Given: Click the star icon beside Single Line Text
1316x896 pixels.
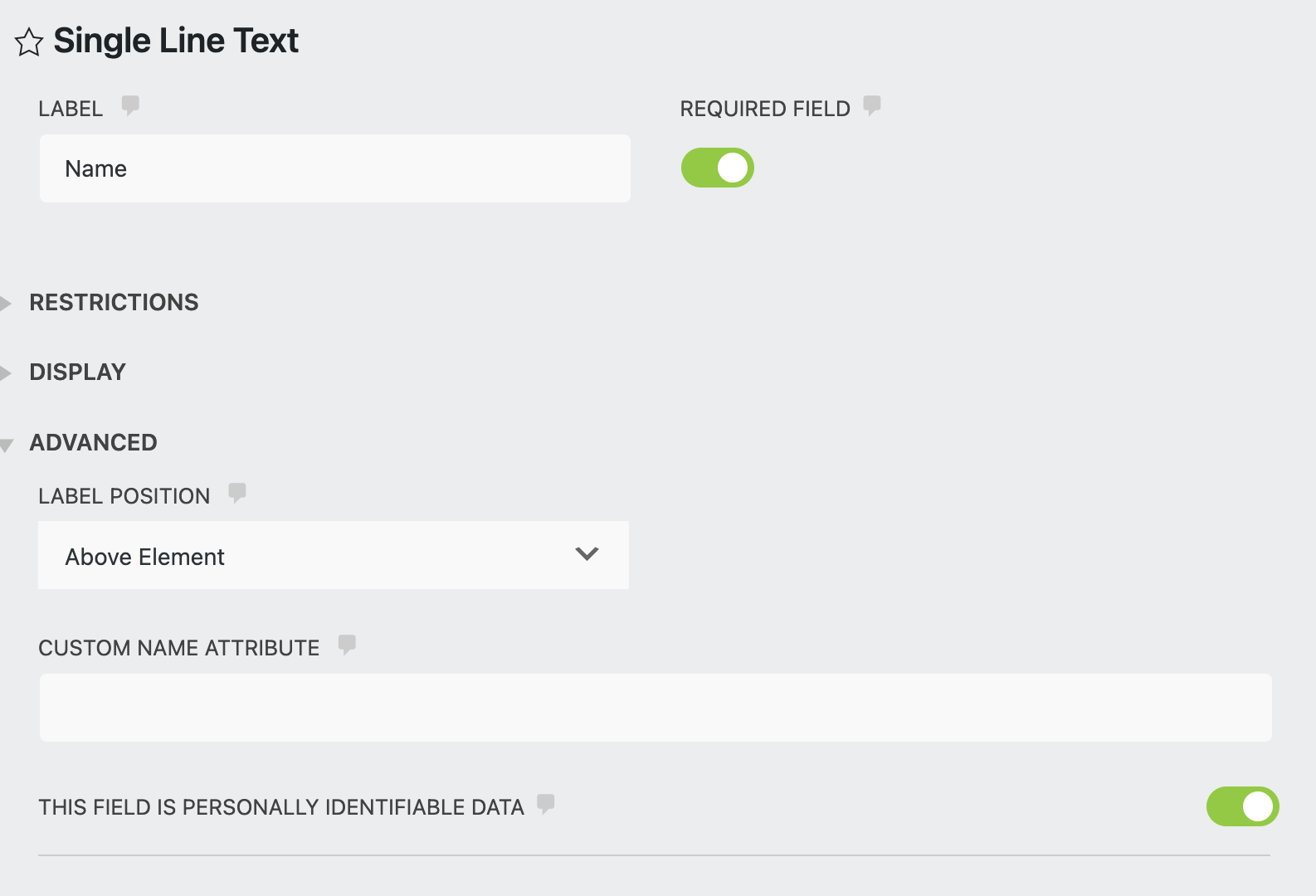Looking at the screenshot, I should (29, 41).
